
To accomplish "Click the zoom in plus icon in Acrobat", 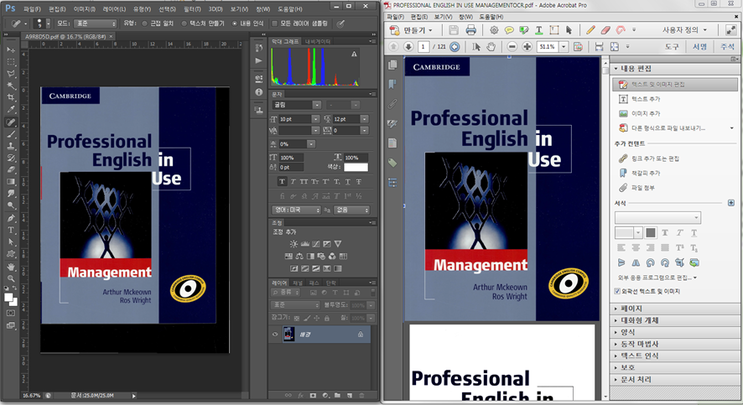I will tap(527, 46).
